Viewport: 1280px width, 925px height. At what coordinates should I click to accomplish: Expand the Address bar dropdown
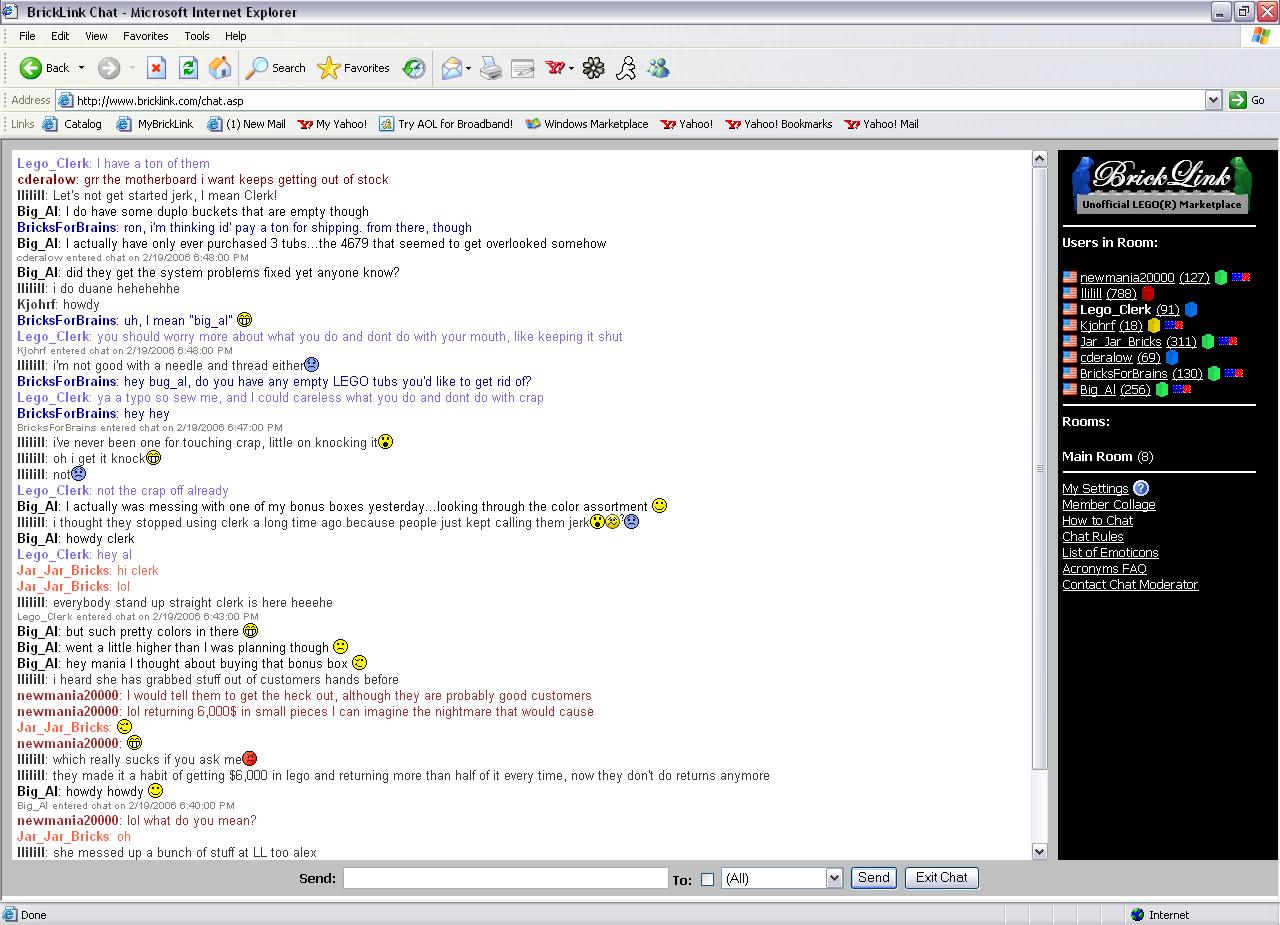(1213, 100)
